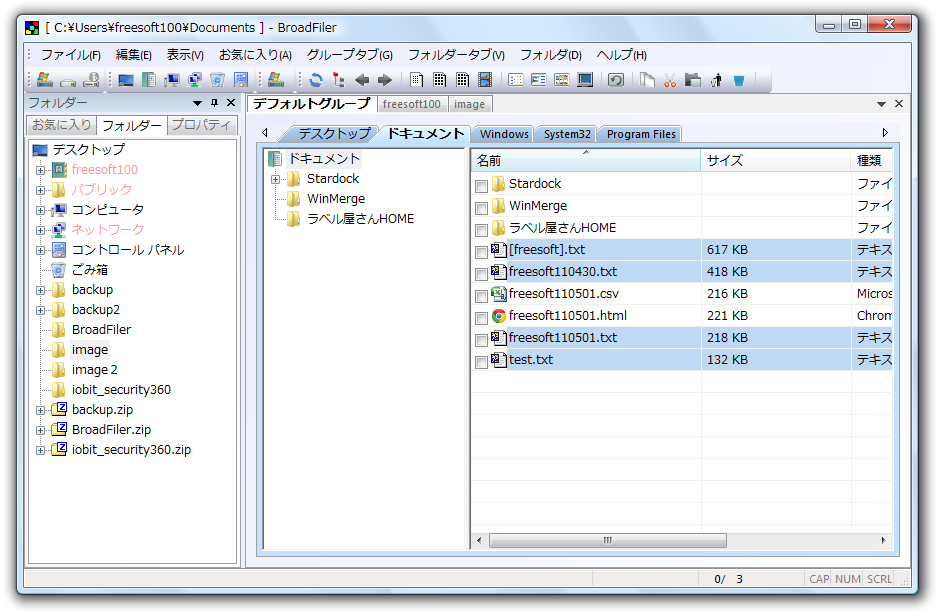Click the small-icons list view toolbar icon
This screenshot has width=937, height=612.
pyautogui.click(x=516, y=79)
